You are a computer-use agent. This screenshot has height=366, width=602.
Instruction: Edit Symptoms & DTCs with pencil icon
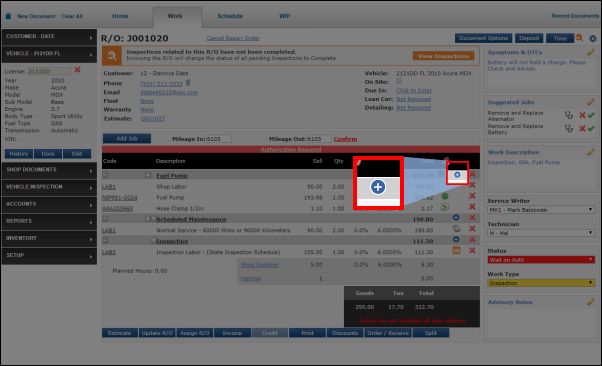[x=591, y=52]
